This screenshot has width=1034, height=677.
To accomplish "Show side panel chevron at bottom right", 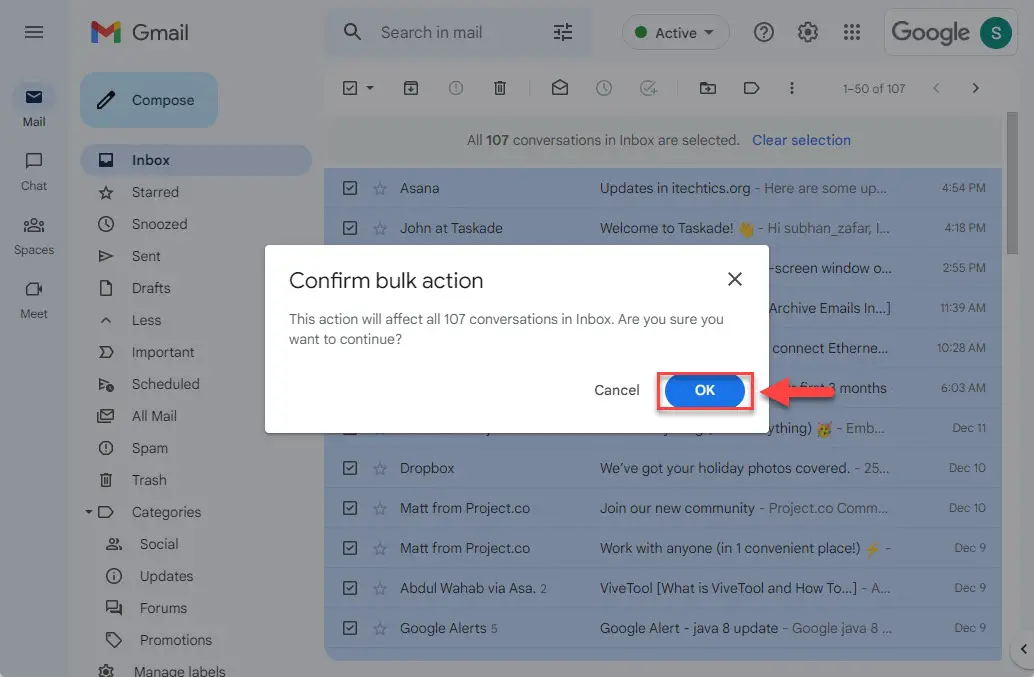I will click(1023, 649).
